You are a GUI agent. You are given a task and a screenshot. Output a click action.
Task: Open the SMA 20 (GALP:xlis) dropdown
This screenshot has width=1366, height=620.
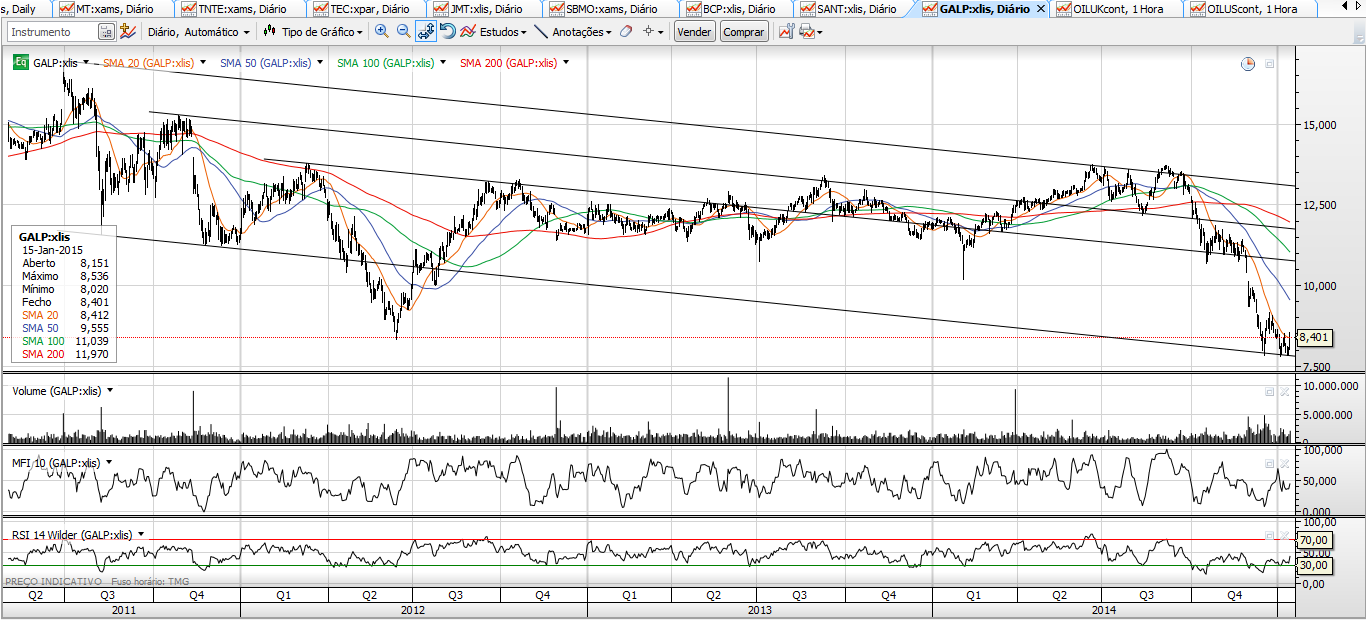click(203, 63)
